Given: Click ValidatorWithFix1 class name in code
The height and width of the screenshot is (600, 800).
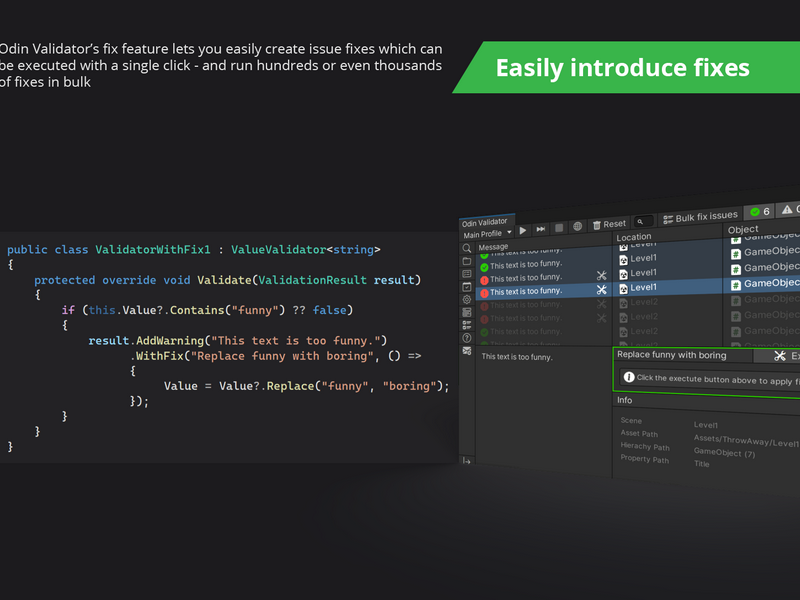Looking at the screenshot, I should [153, 249].
